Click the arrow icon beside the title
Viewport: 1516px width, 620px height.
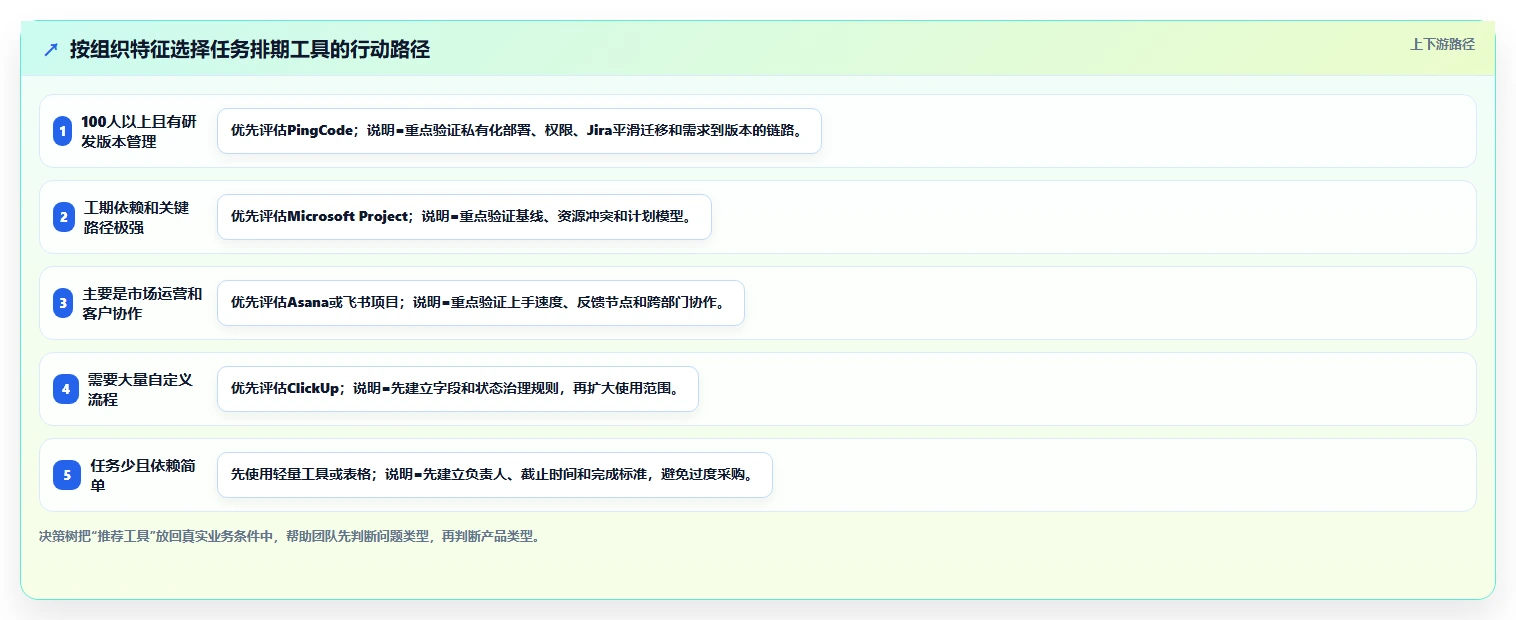click(x=51, y=49)
